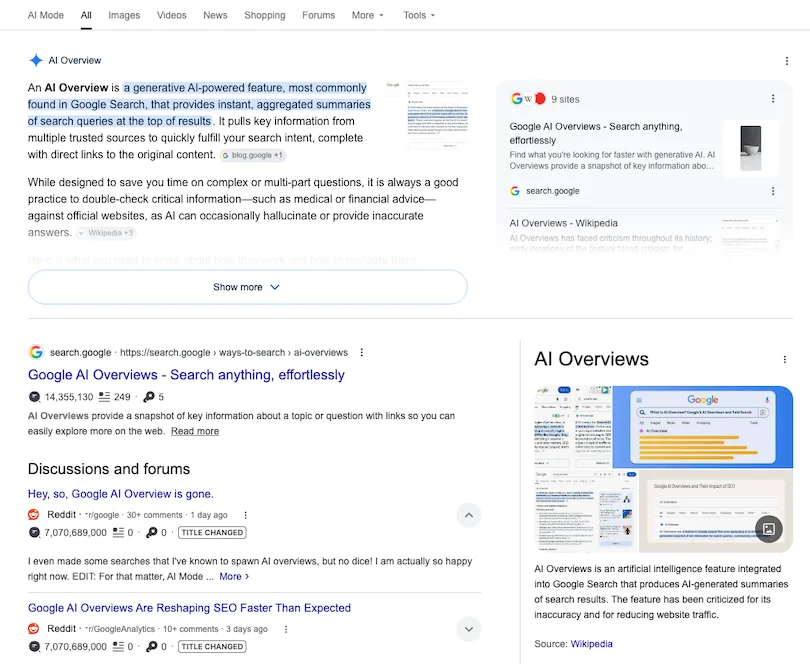This screenshot has width=810, height=664.
Task: Open the News tab
Action: [x=215, y=15]
